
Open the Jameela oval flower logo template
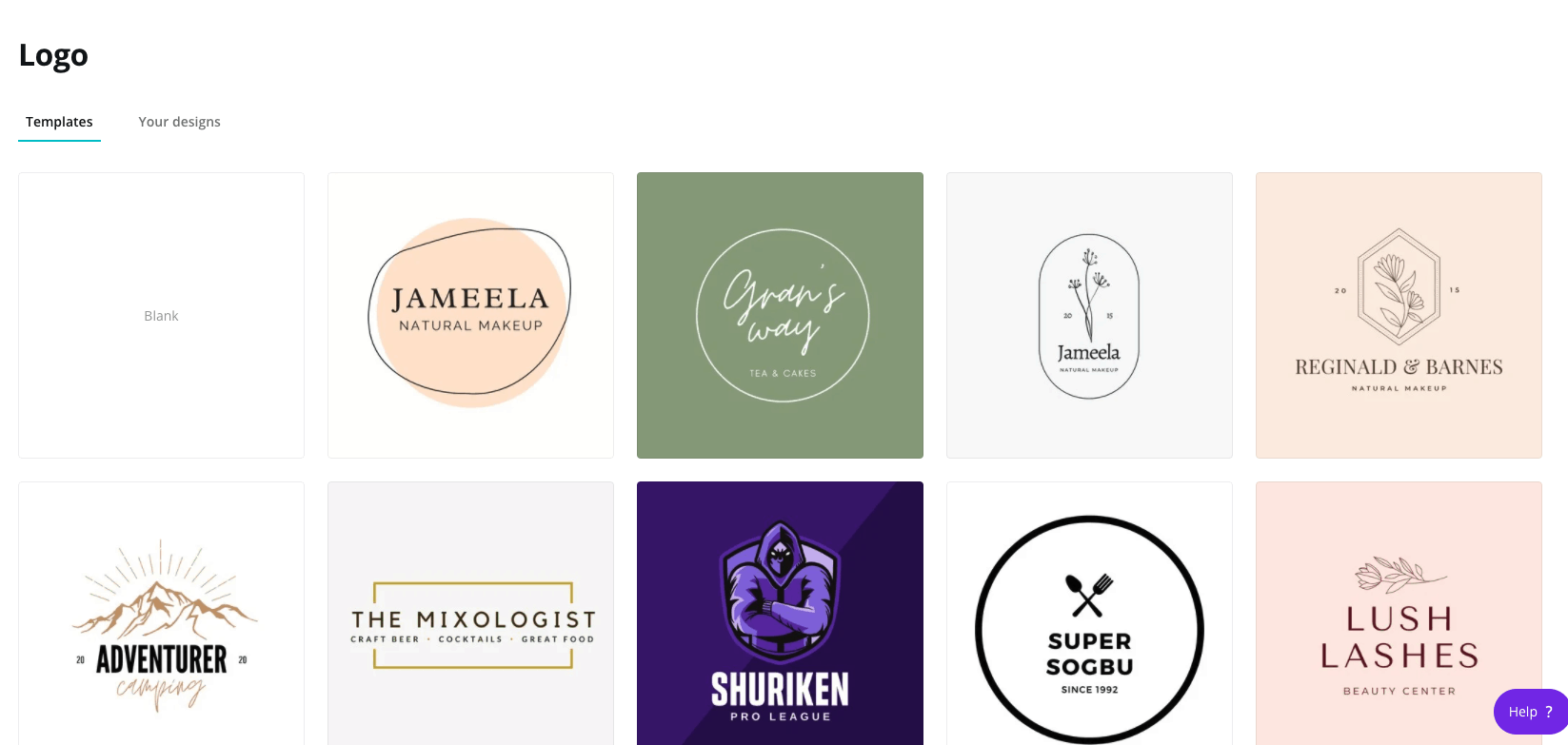(x=1089, y=315)
